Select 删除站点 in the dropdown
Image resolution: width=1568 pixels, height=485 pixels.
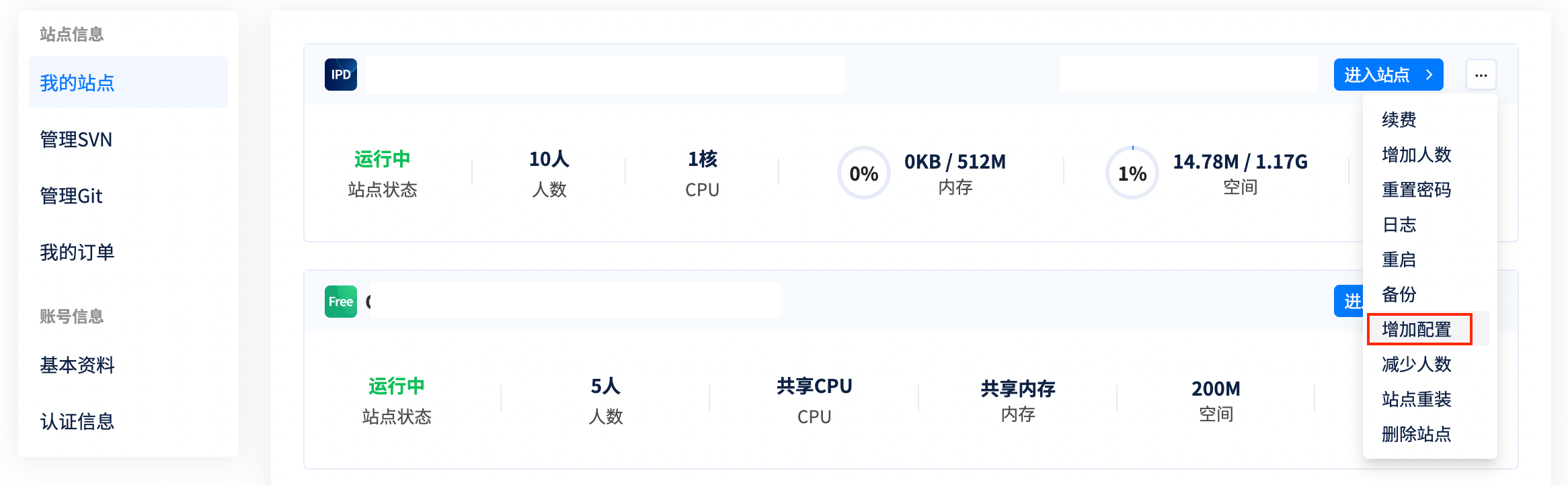1416,434
